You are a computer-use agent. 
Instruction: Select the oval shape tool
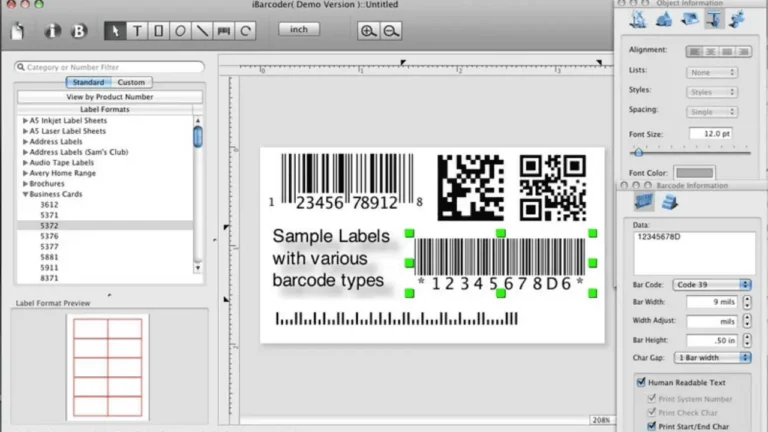(x=180, y=31)
